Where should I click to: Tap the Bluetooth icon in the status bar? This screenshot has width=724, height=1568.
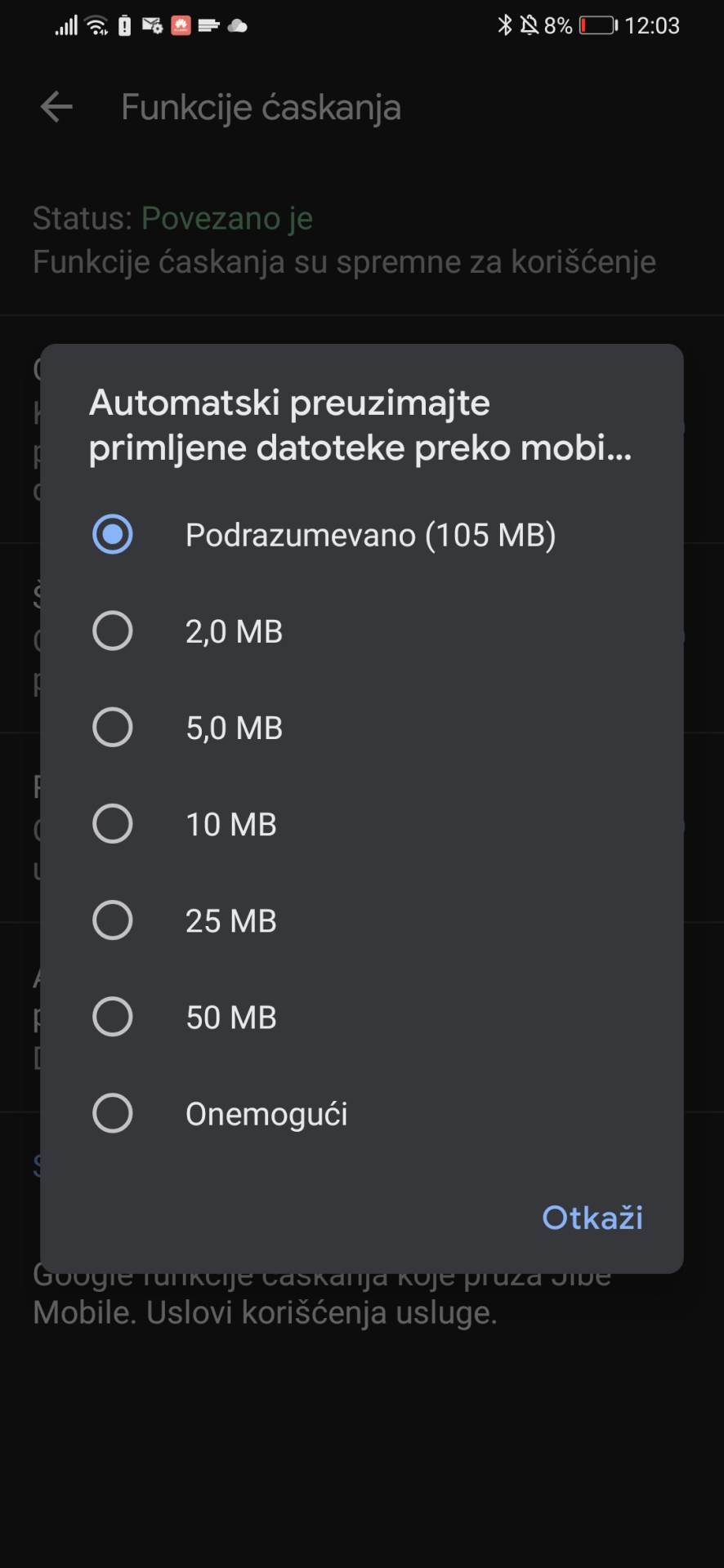point(503,24)
